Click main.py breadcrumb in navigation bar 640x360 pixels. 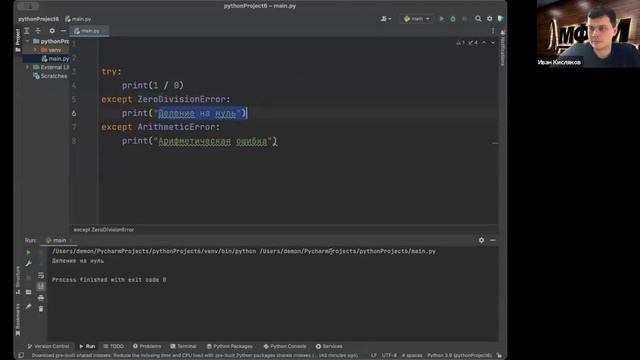[x=78, y=19]
